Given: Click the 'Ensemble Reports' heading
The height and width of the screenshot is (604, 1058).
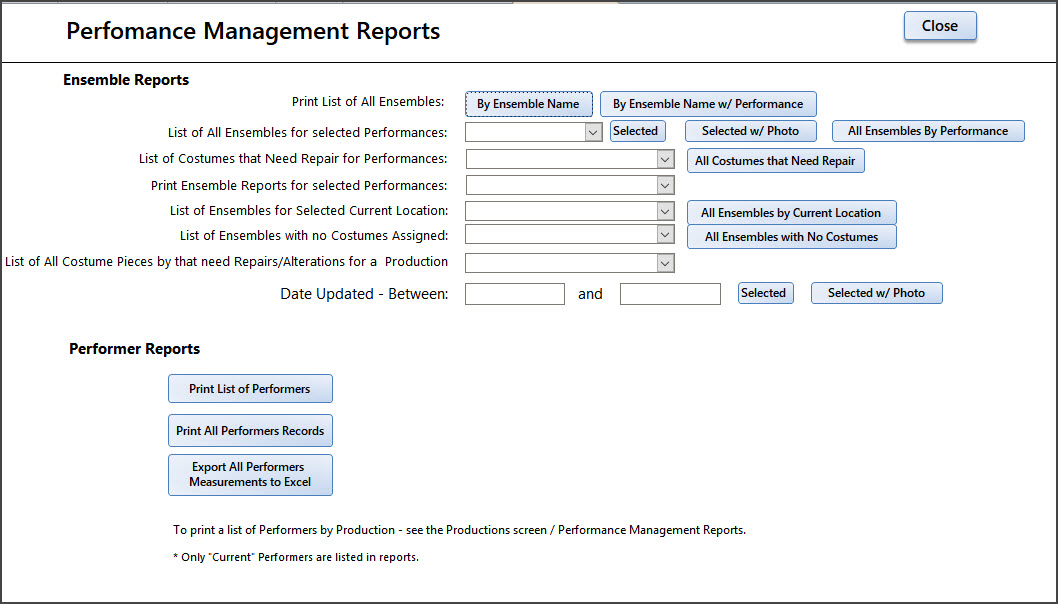Looking at the screenshot, I should pyautogui.click(x=126, y=80).
